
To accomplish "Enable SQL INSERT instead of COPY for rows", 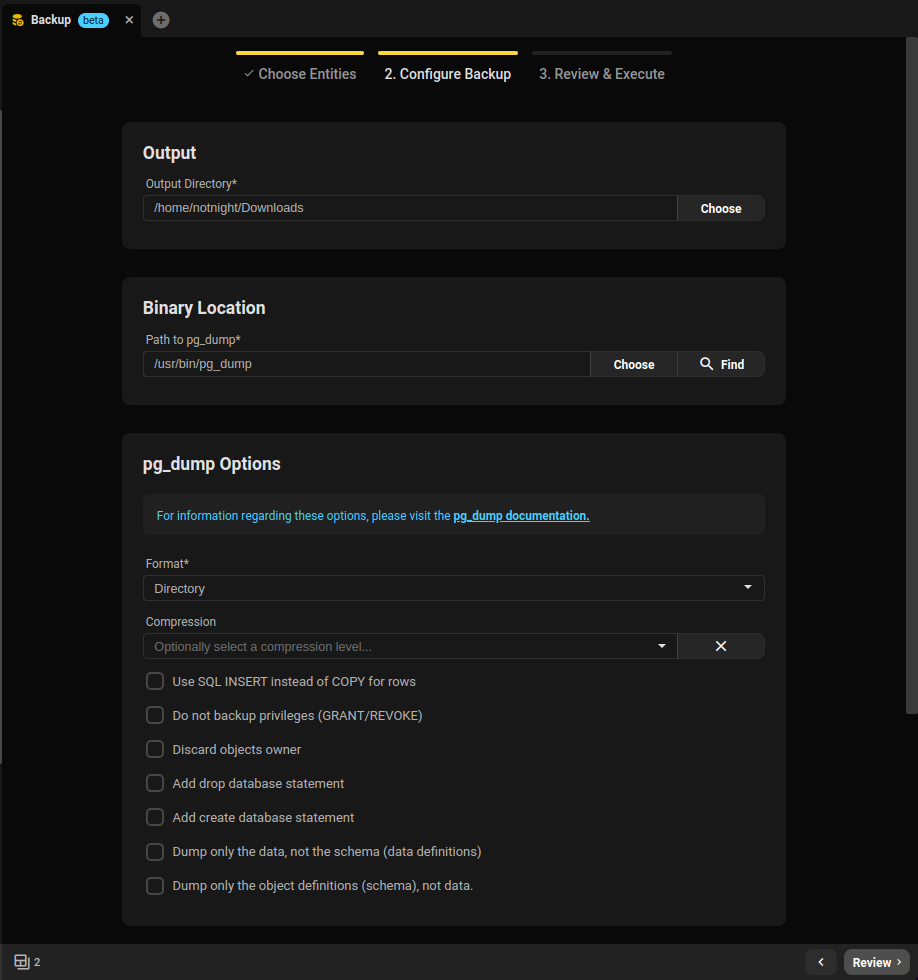I will click(155, 680).
